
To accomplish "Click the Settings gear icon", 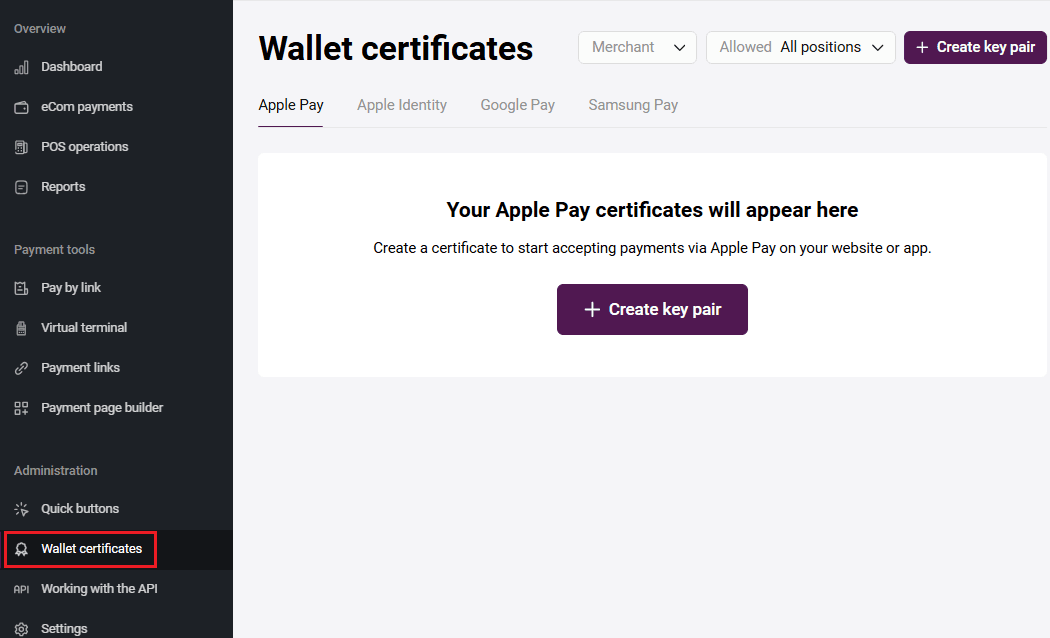I will 22,627.
